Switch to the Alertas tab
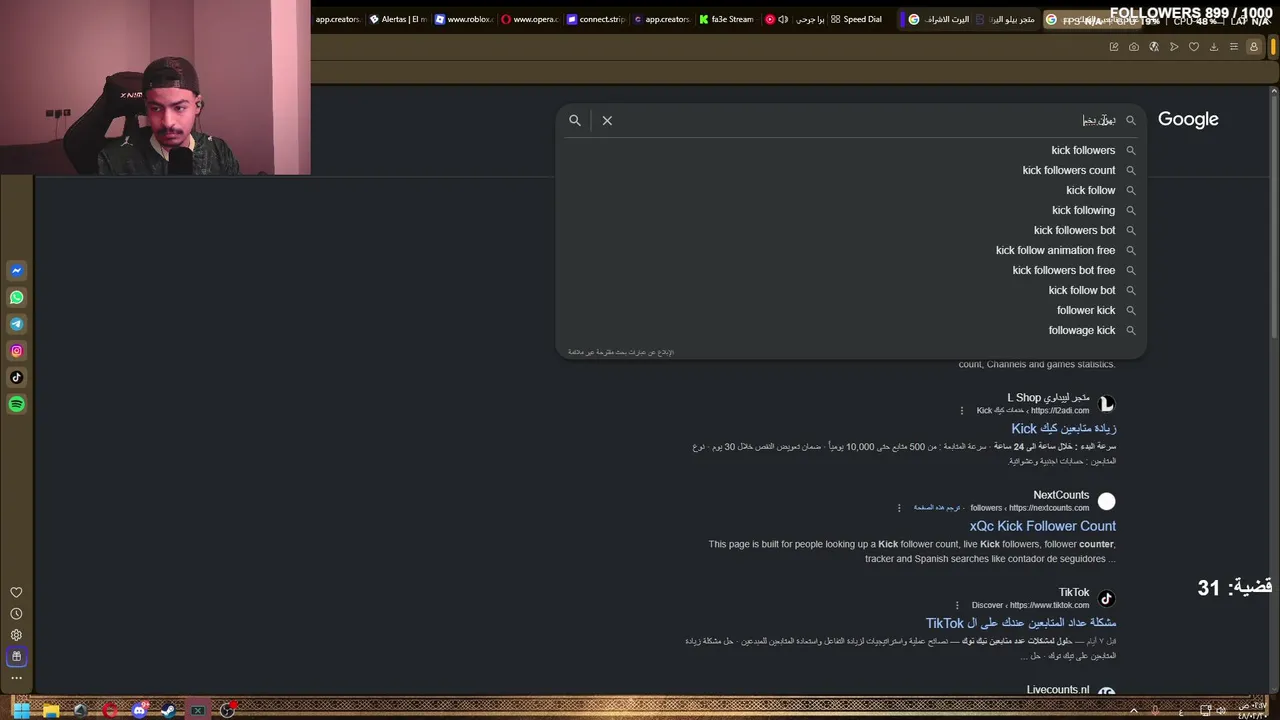The height and width of the screenshot is (720, 1280). click(397, 19)
